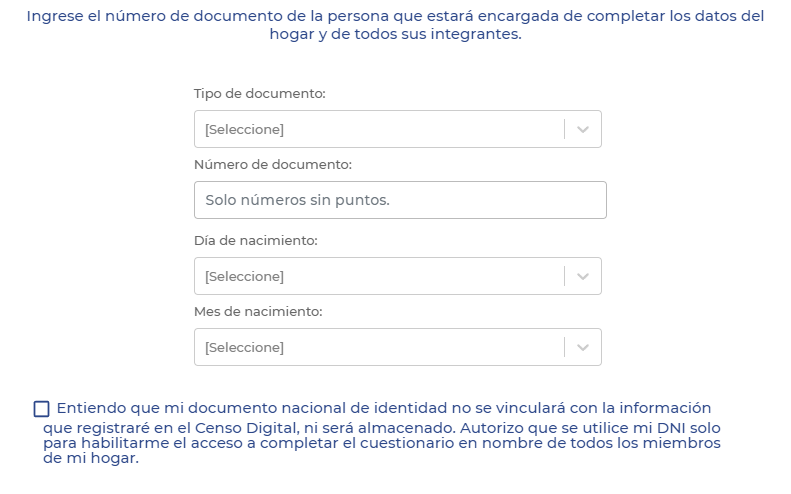Click the 'Mes de nacimiento:' label

258,312
